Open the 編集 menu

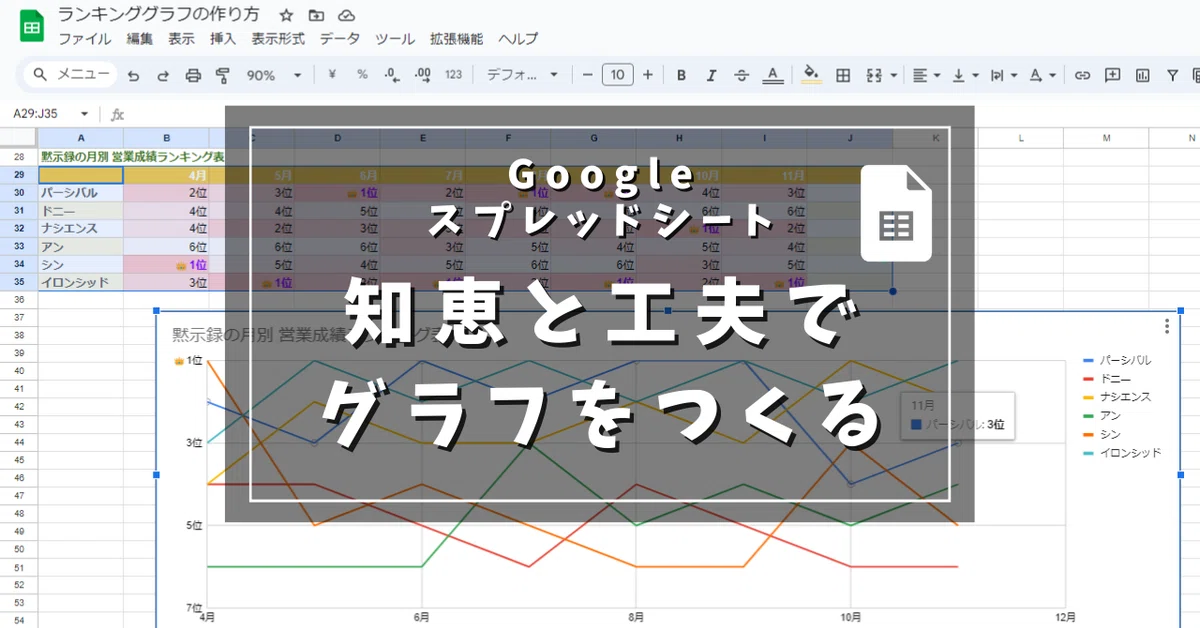pyautogui.click(x=140, y=39)
